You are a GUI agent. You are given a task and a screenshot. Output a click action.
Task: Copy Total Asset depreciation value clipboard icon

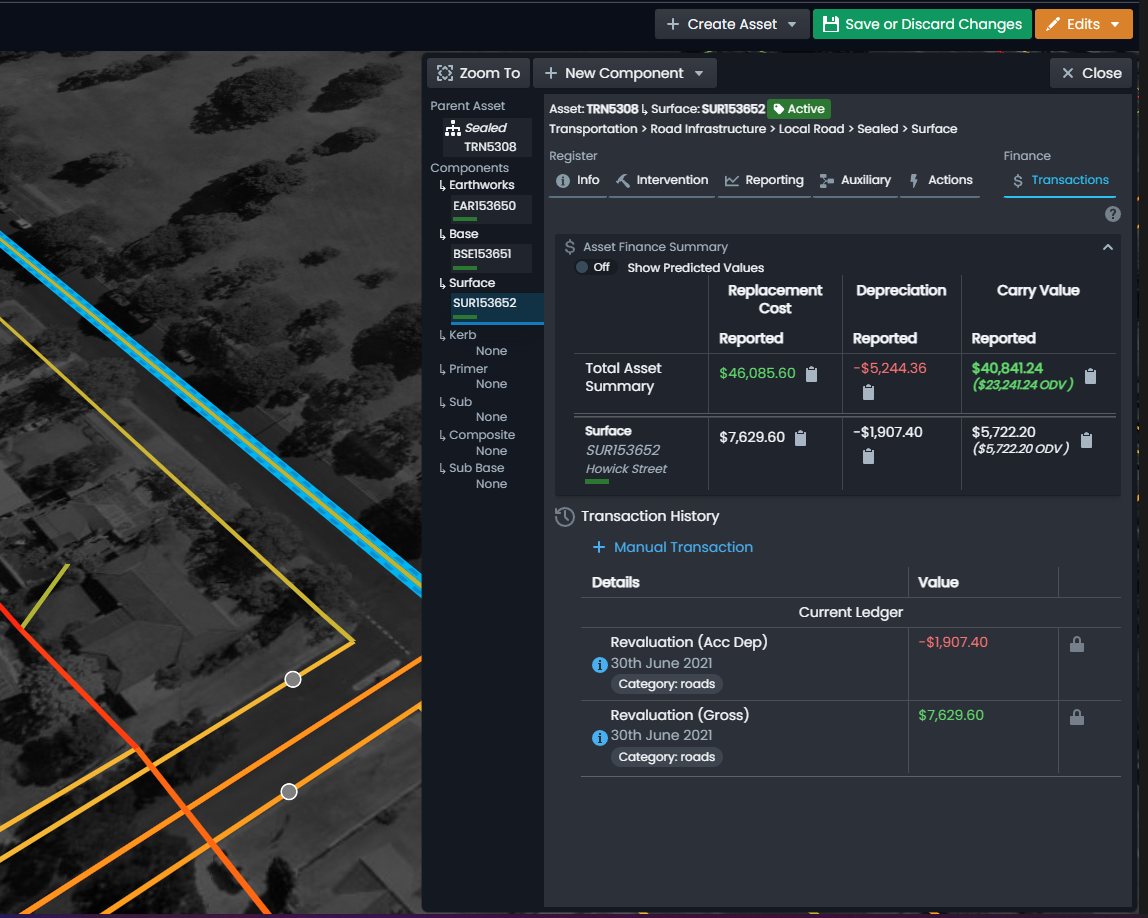point(868,392)
